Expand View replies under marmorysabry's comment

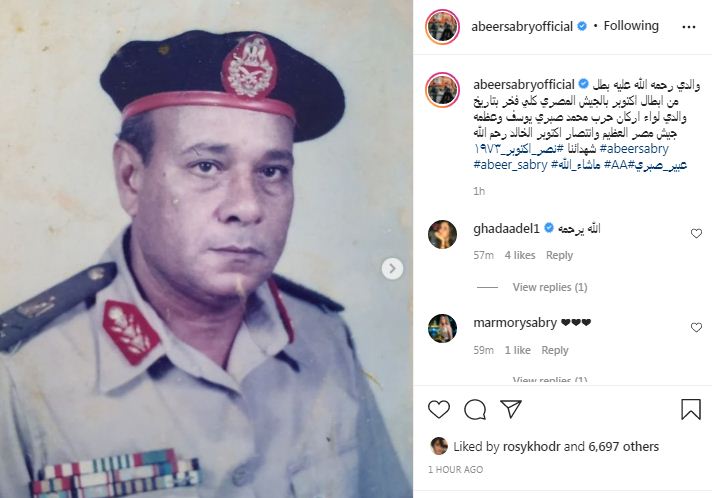click(550, 379)
